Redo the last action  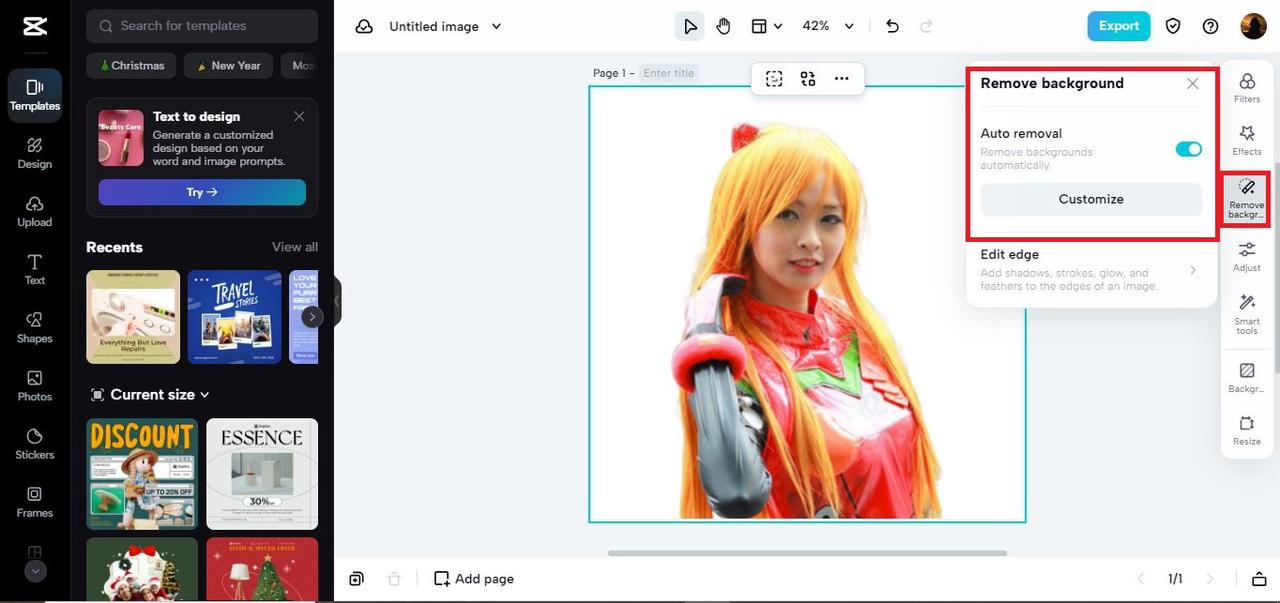(926, 27)
